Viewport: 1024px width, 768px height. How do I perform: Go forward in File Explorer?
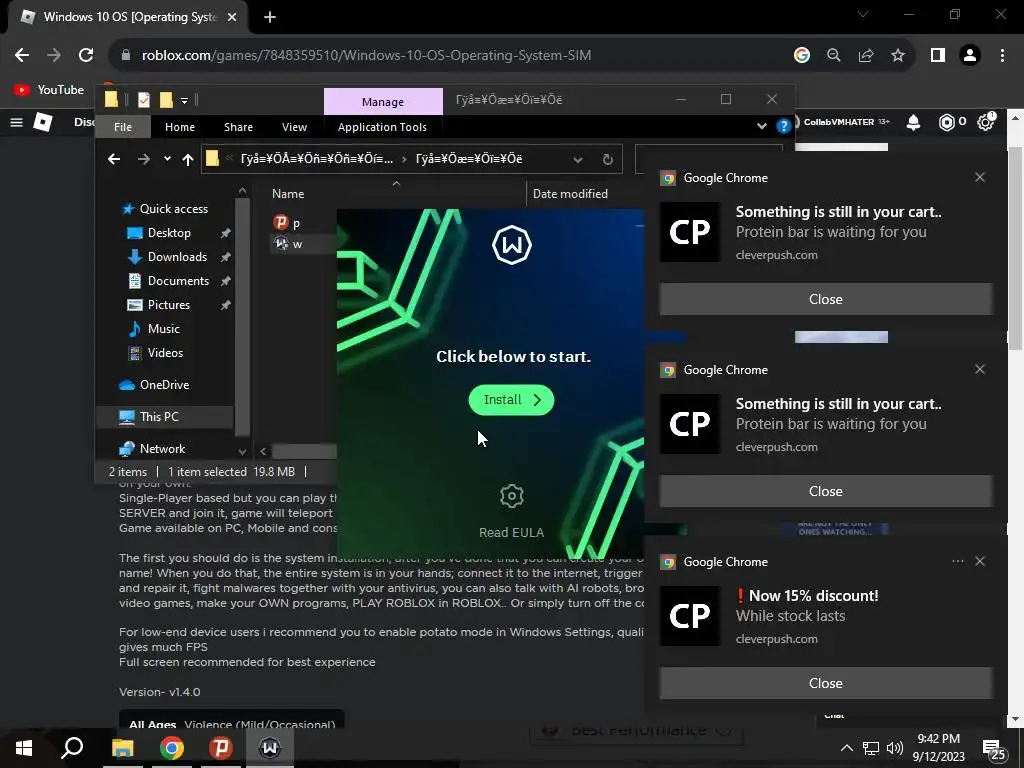[x=143, y=159]
